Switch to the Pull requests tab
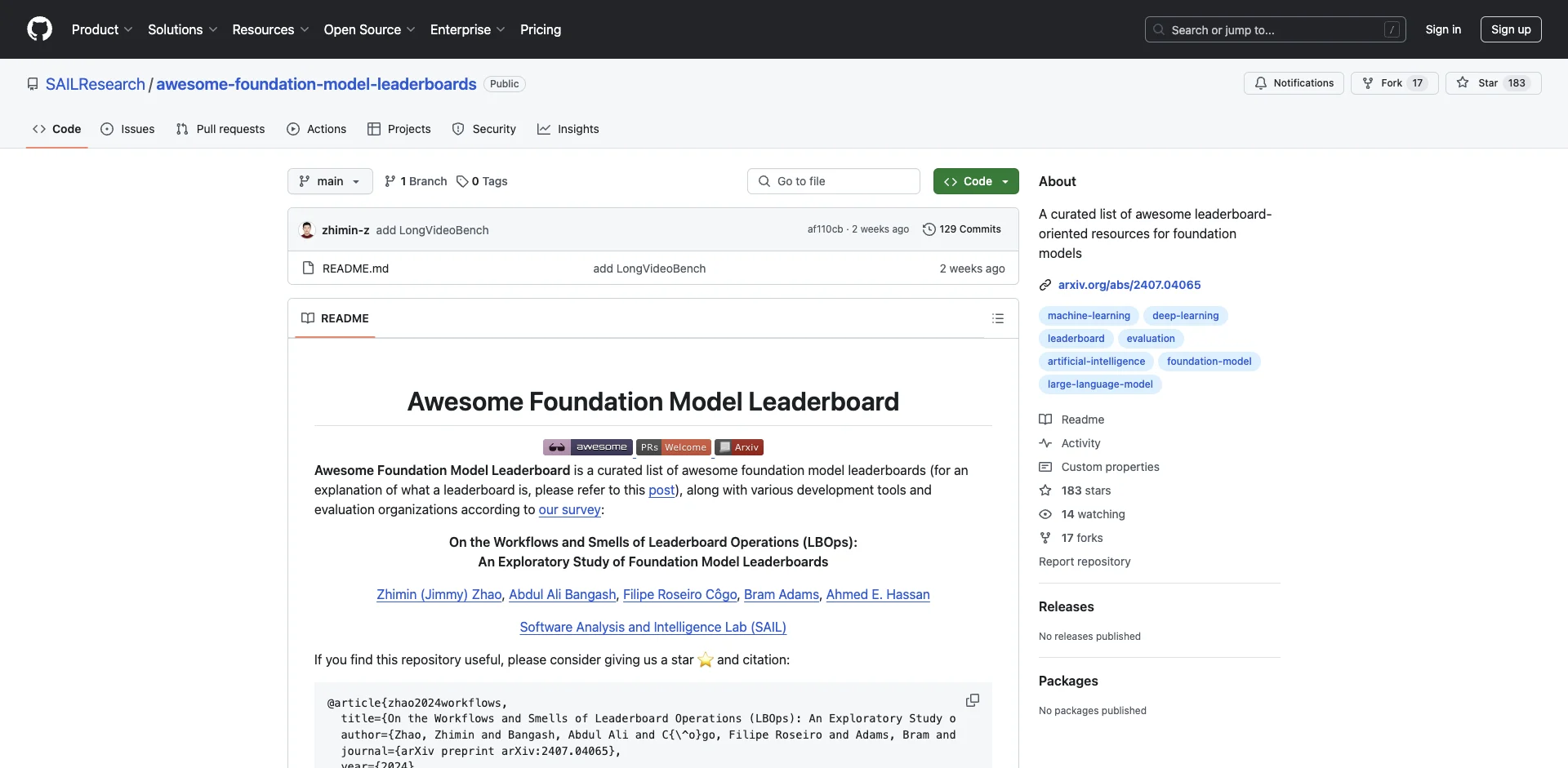Screen dimensions: 1568x768 pos(220,129)
